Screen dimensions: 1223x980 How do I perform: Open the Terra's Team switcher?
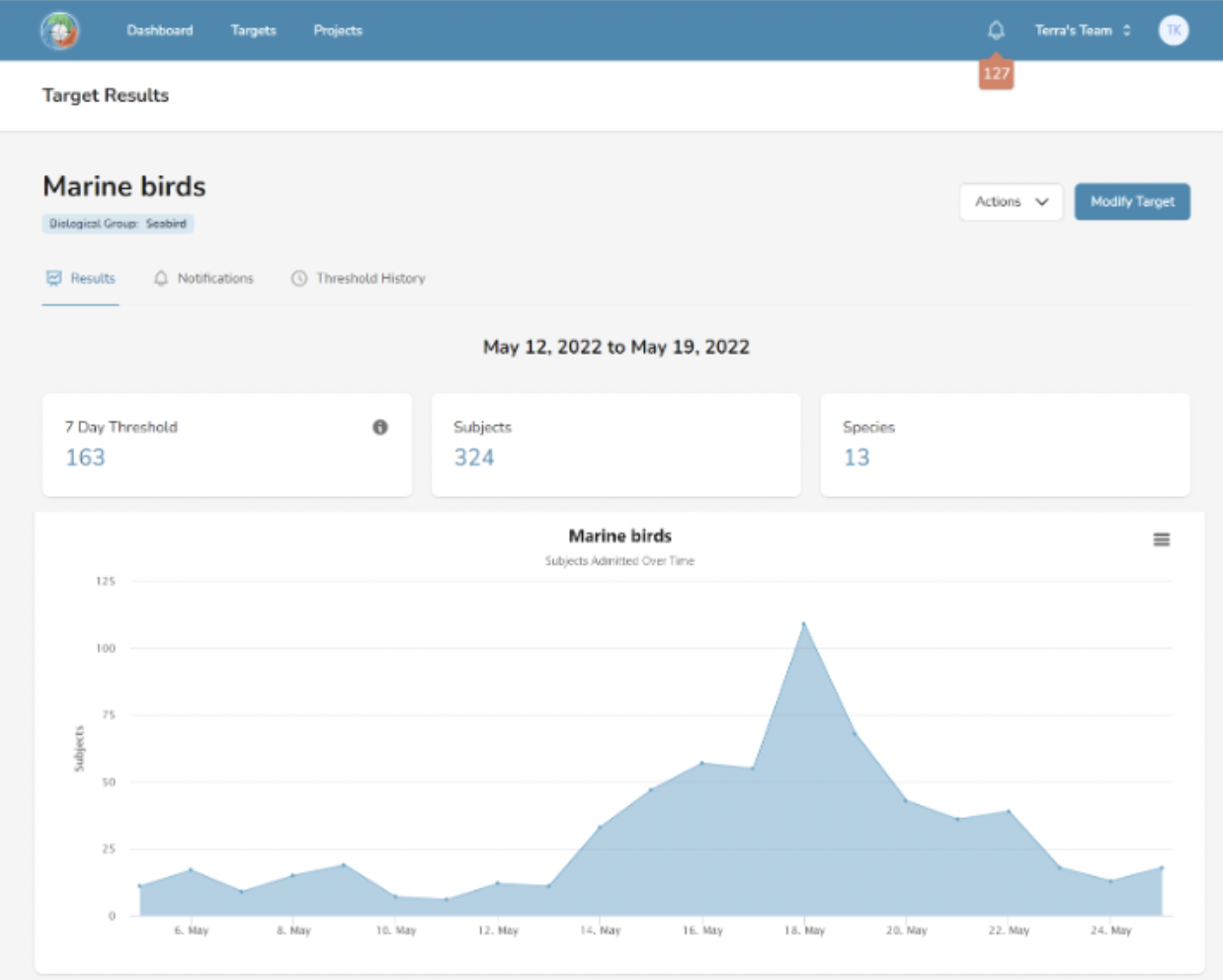pyautogui.click(x=1082, y=31)
